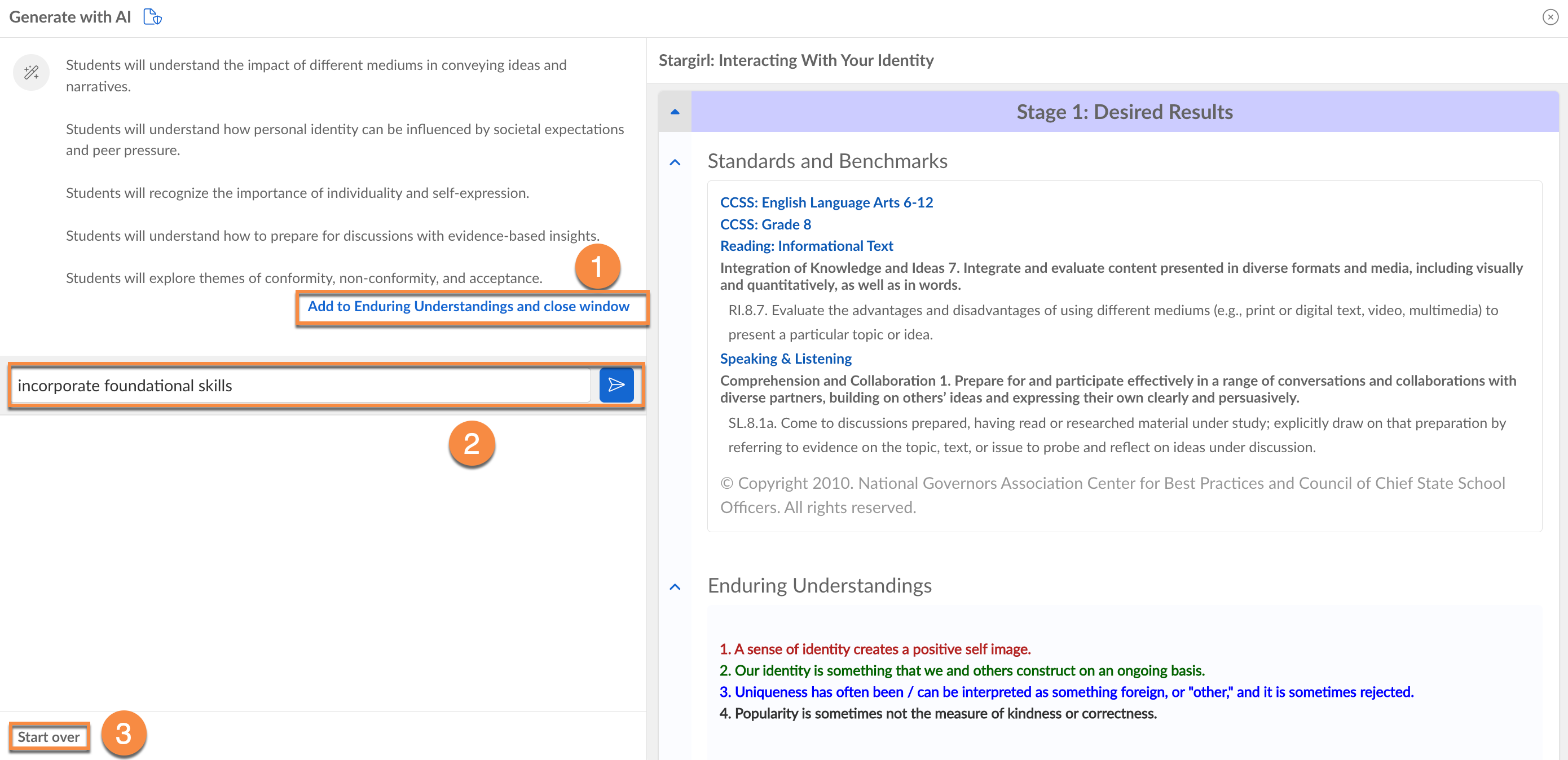Click the Stage 1: Desired Results header
This screenshot has width=1568, height=760.
[1124, 112]
